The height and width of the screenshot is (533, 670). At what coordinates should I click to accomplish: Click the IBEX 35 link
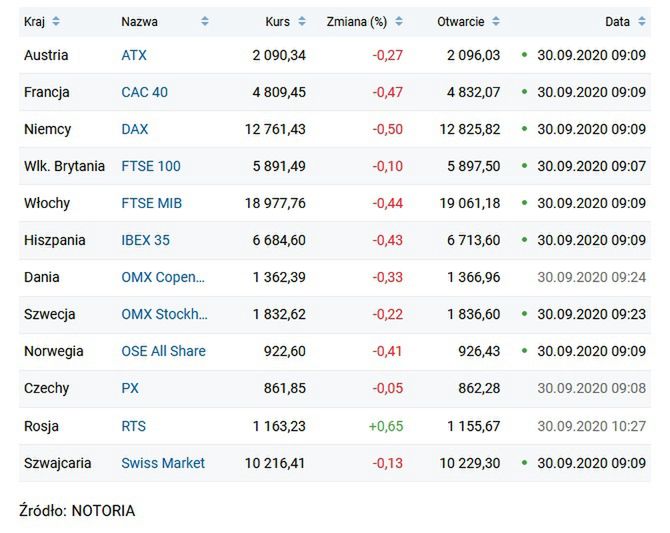[x=146, y=240]
